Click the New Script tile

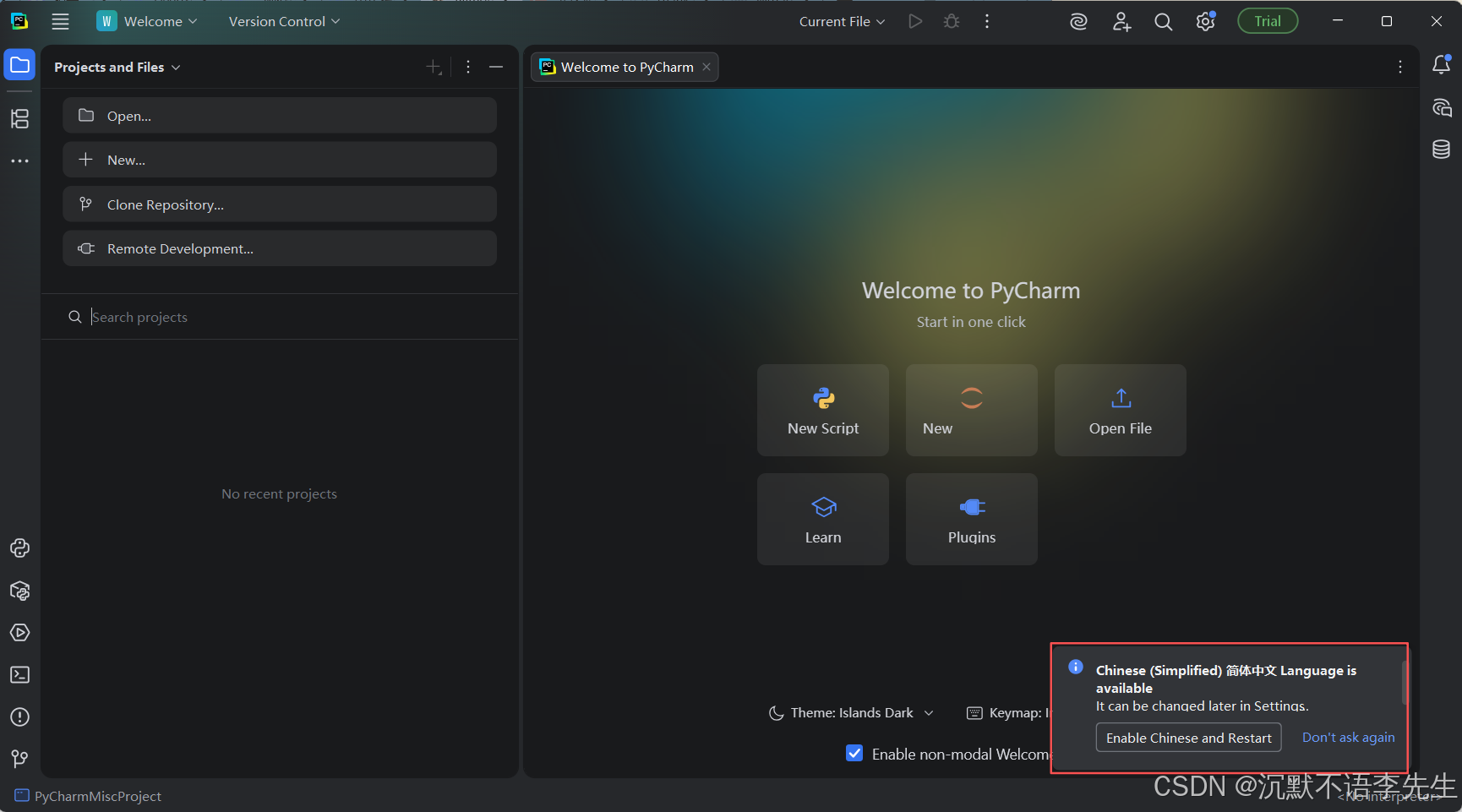pos(823,411)
